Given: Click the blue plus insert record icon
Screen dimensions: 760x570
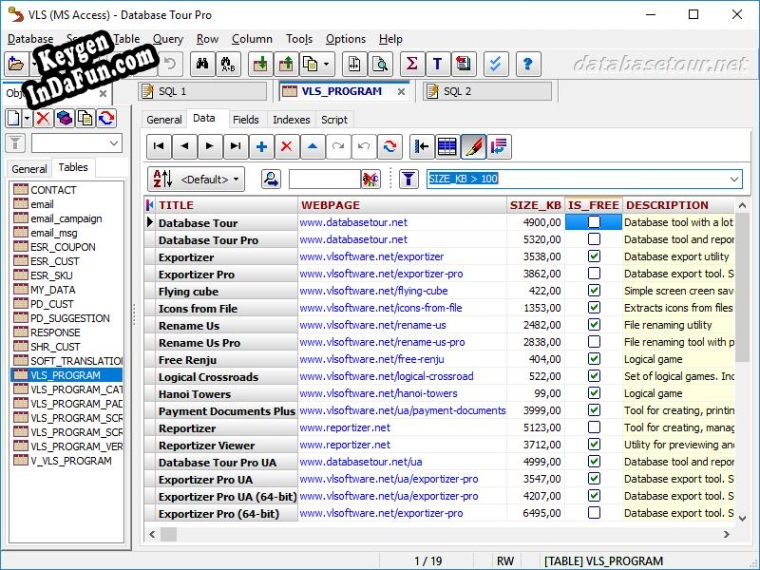Looking at the screenshot, I should point(261,146).
